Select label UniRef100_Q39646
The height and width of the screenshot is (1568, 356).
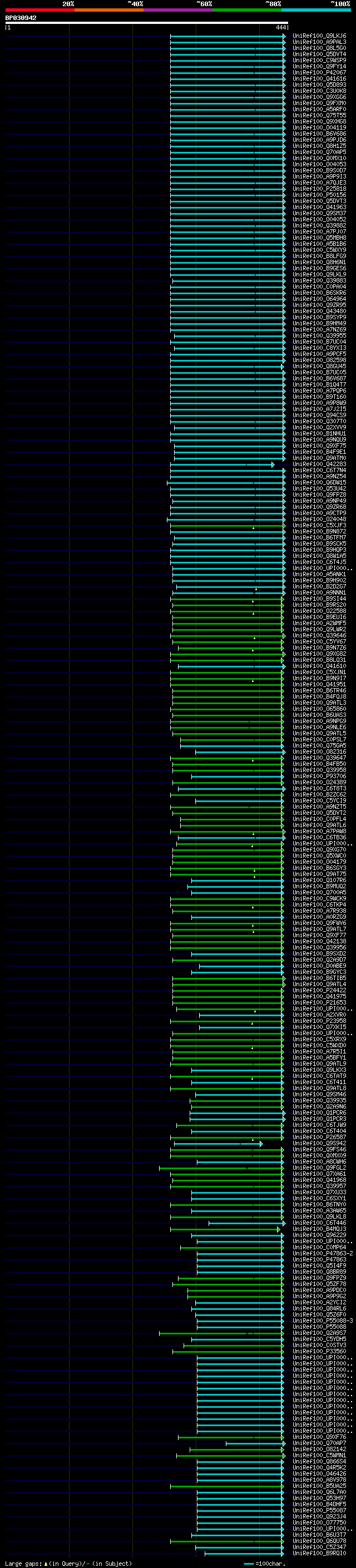click(319, 635)
